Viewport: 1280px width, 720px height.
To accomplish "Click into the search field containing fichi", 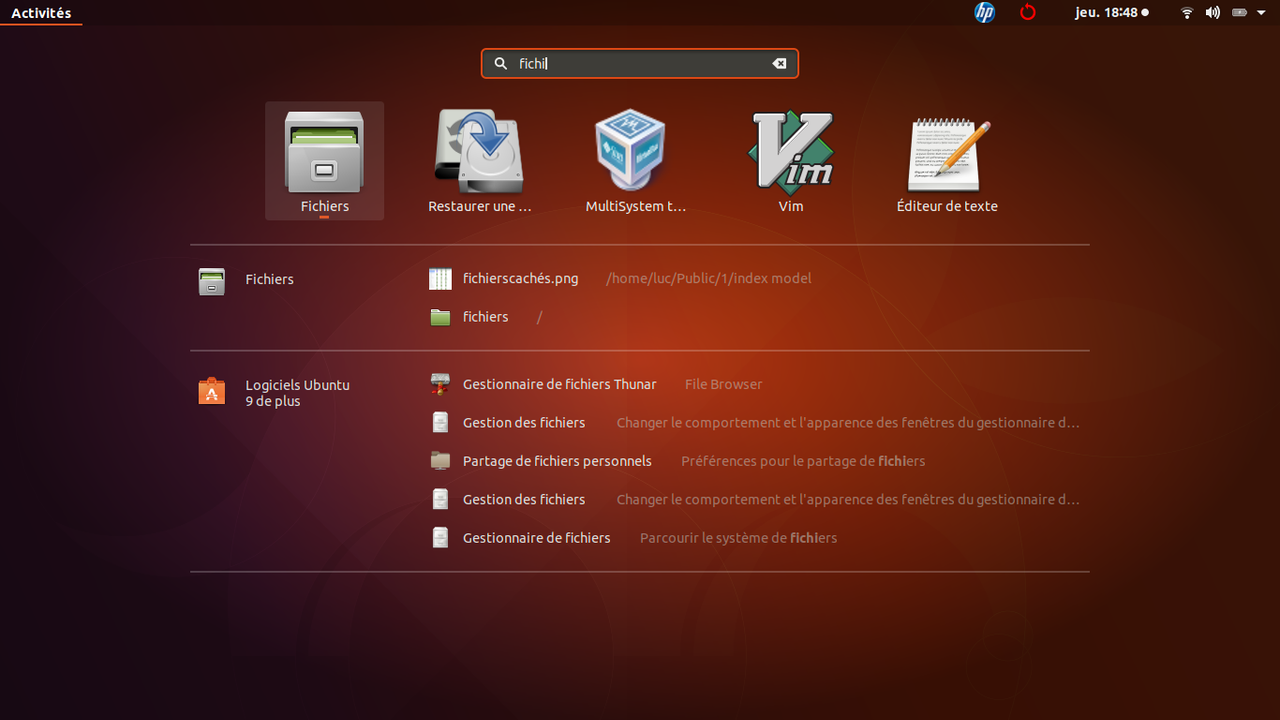I will (640, 63).
